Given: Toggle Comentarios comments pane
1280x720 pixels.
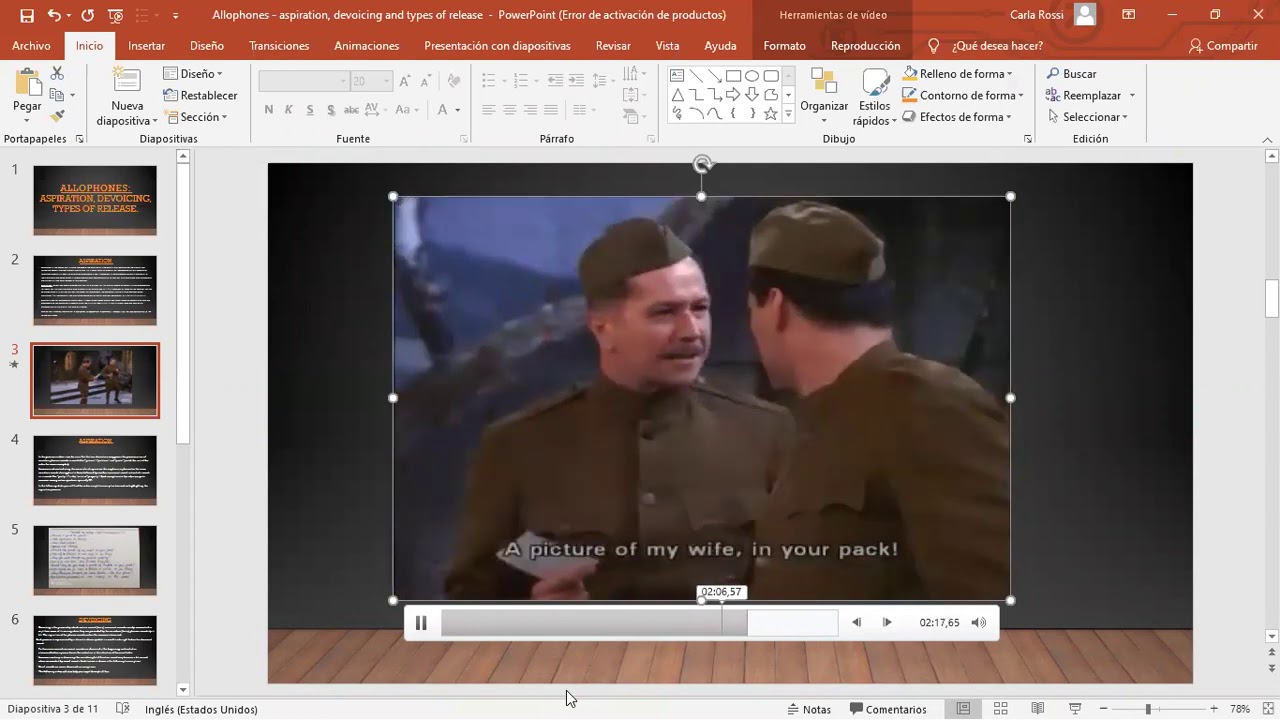Looking at the screenshot, I should click(x=888, y=709).
